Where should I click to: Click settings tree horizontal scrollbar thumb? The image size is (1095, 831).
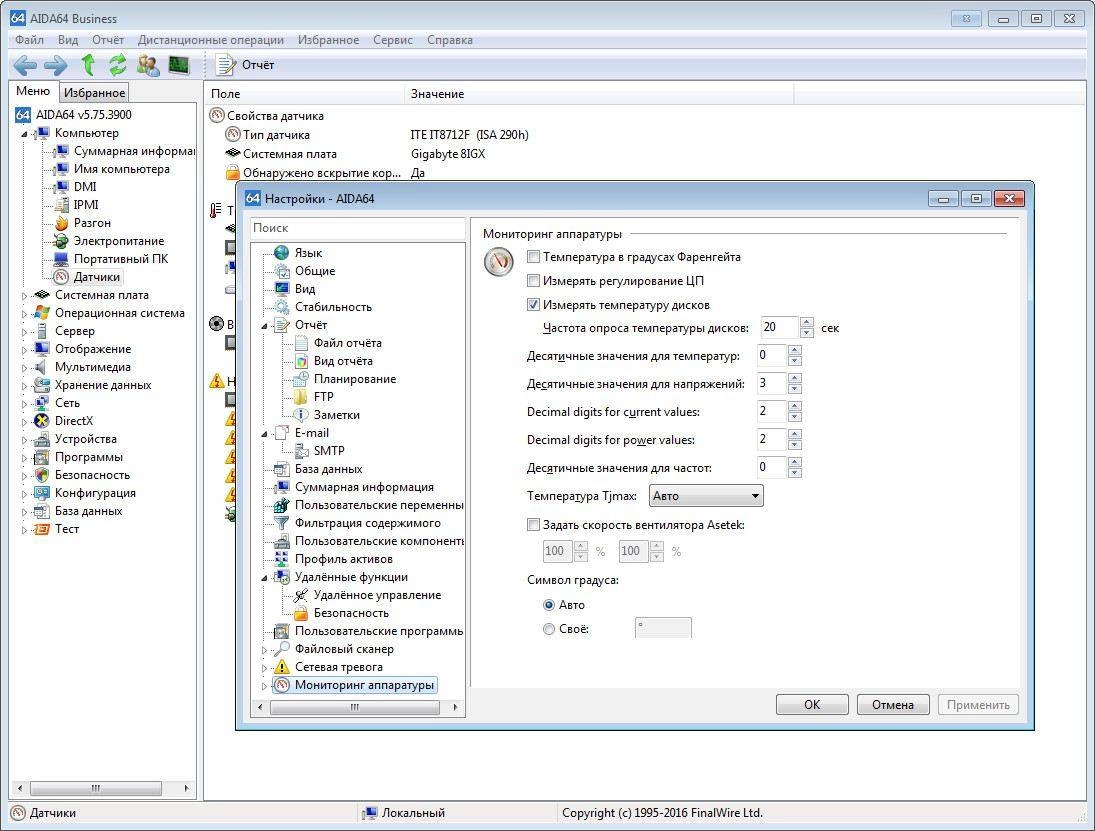point(355,707)
